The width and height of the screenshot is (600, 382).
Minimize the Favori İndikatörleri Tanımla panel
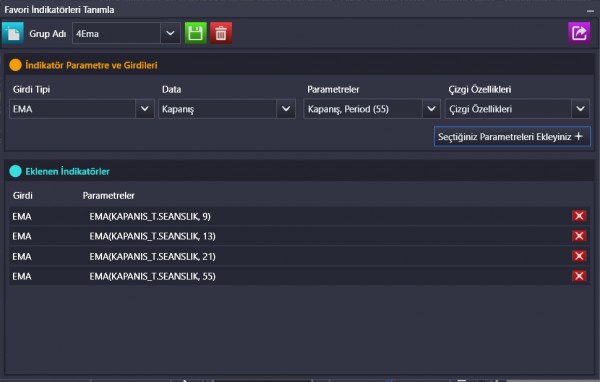tap(590, 11)
